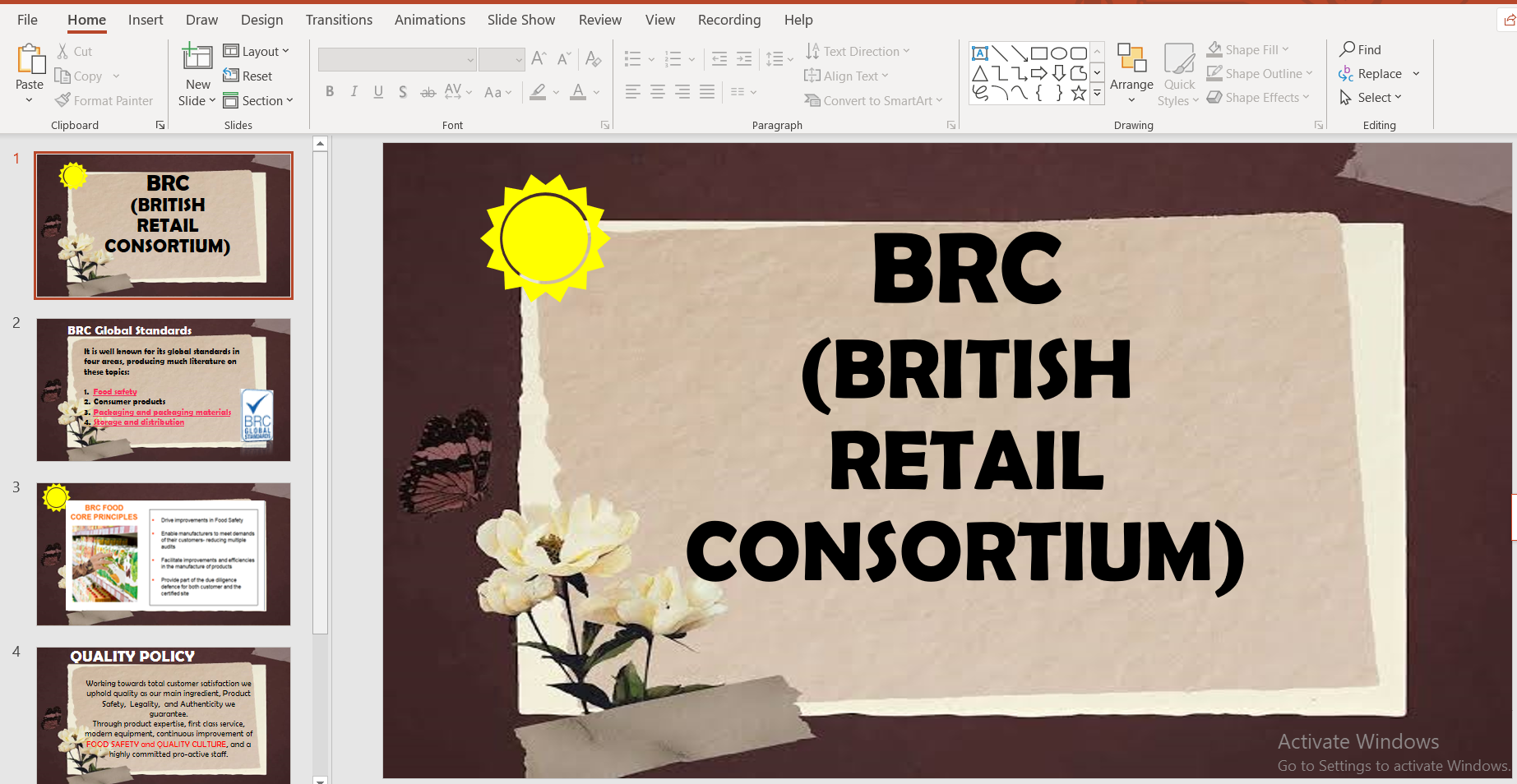Screen dimensions: 1517x784
Task: Open the font size combo box
Action: (502, 59)
